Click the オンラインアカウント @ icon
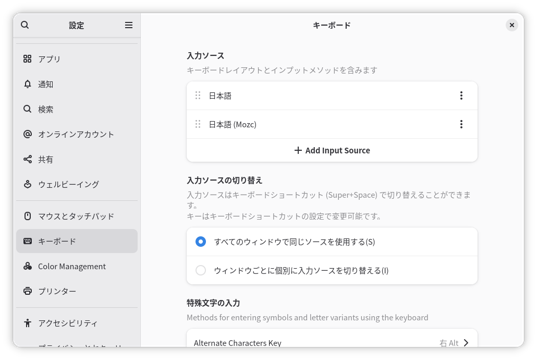Screen dimensions: 537x360 pyautogui.click(x=27, y=134)
